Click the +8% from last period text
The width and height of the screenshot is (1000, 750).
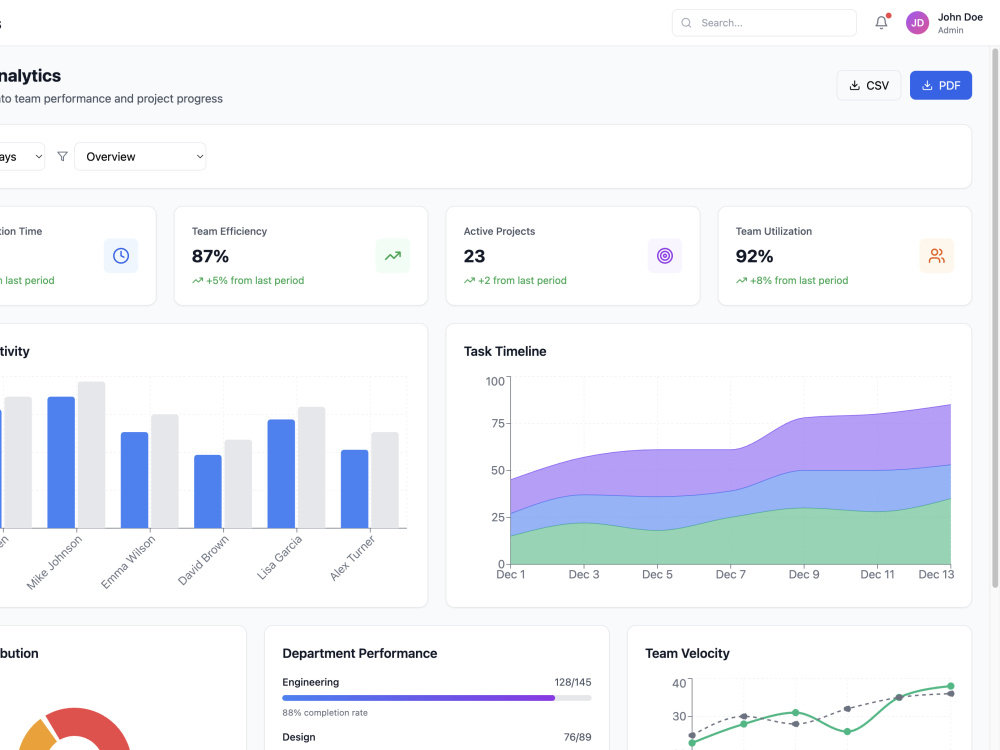[x=799, y=281]
